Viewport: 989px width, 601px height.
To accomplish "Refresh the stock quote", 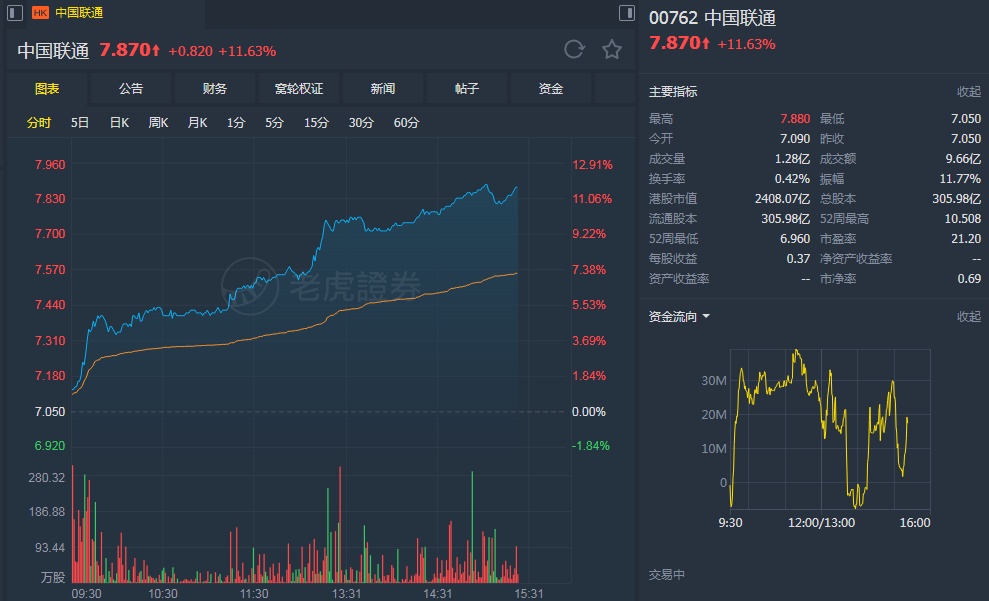I will (574, 49).
